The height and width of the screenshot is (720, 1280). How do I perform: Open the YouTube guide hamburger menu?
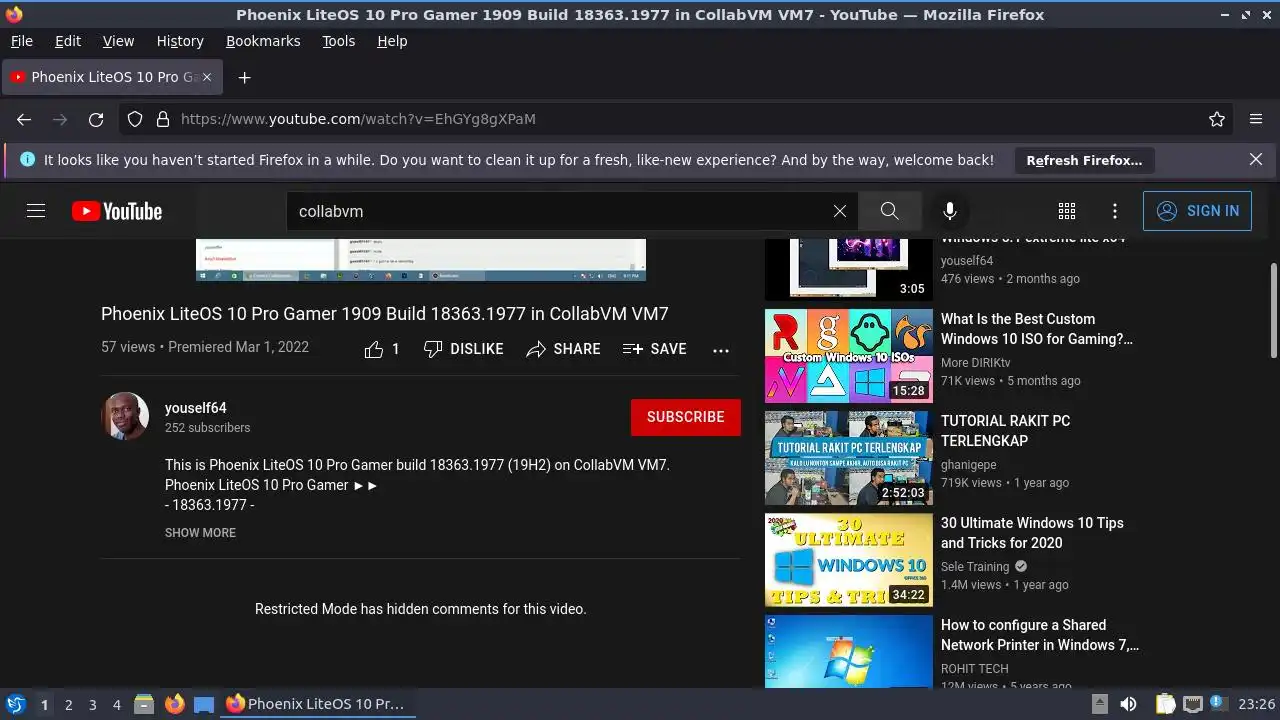36,211
